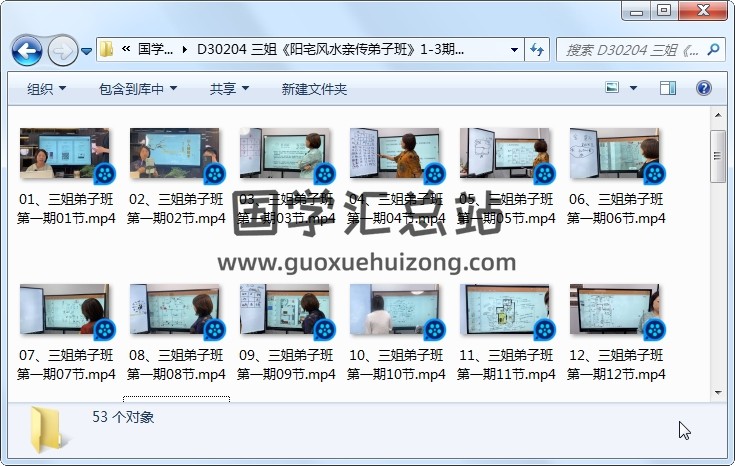Click scrollbar up arrow
This screenshot has width=735, height=466.
718,115
